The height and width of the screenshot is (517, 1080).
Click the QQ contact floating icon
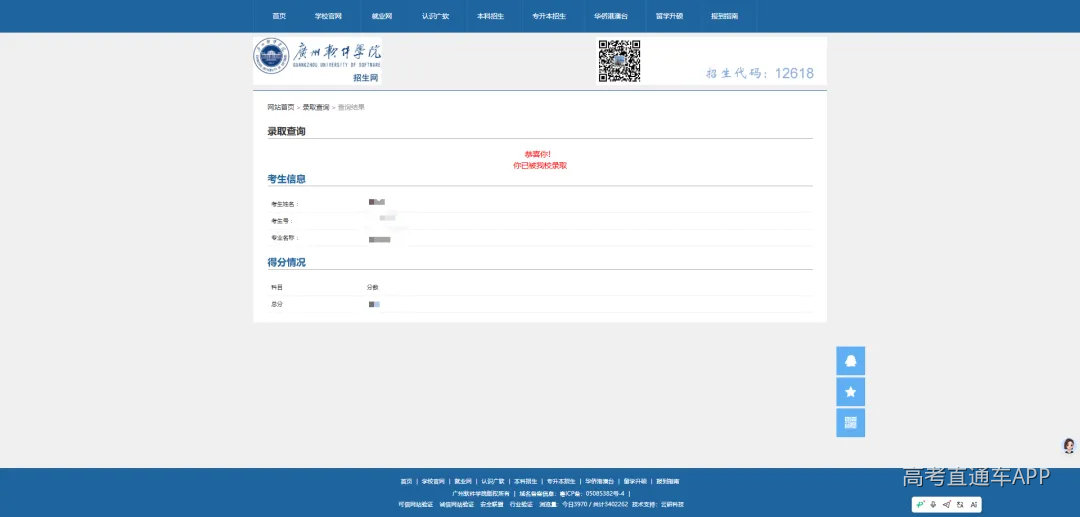point(851,361)
